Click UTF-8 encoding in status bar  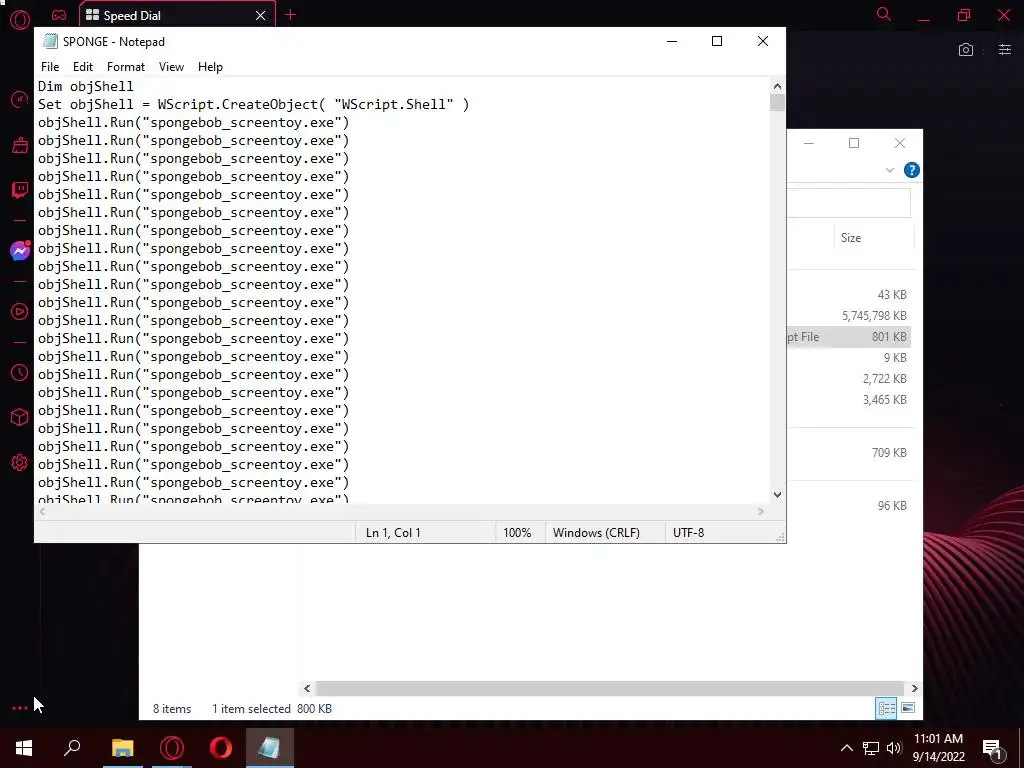(688, 533)
